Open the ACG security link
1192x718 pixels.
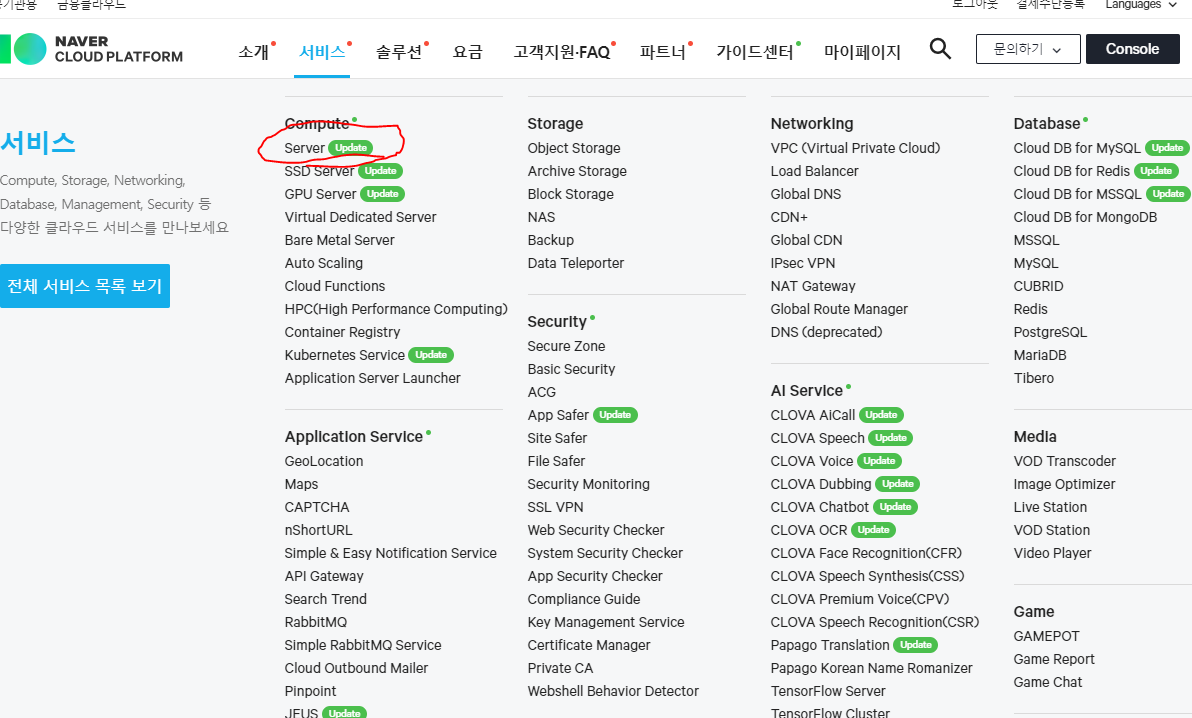[x=541, y=392]
